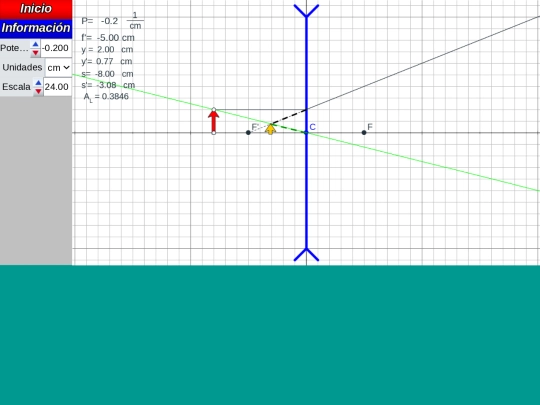This screenshot has width=540, height=405.
Task: Click the top diverging lens arrowhead
Action: [x=306, y=11]
